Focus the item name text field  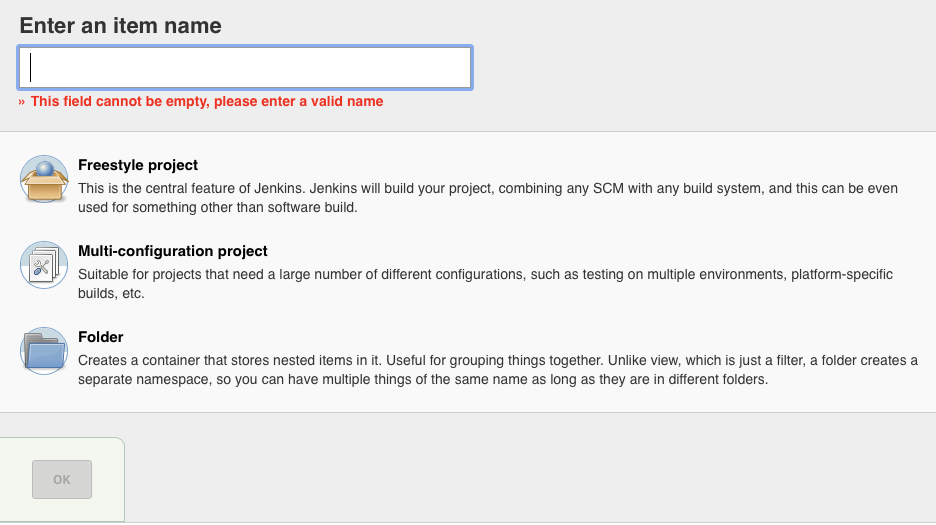pyautogui.click(x=245, y=67)
